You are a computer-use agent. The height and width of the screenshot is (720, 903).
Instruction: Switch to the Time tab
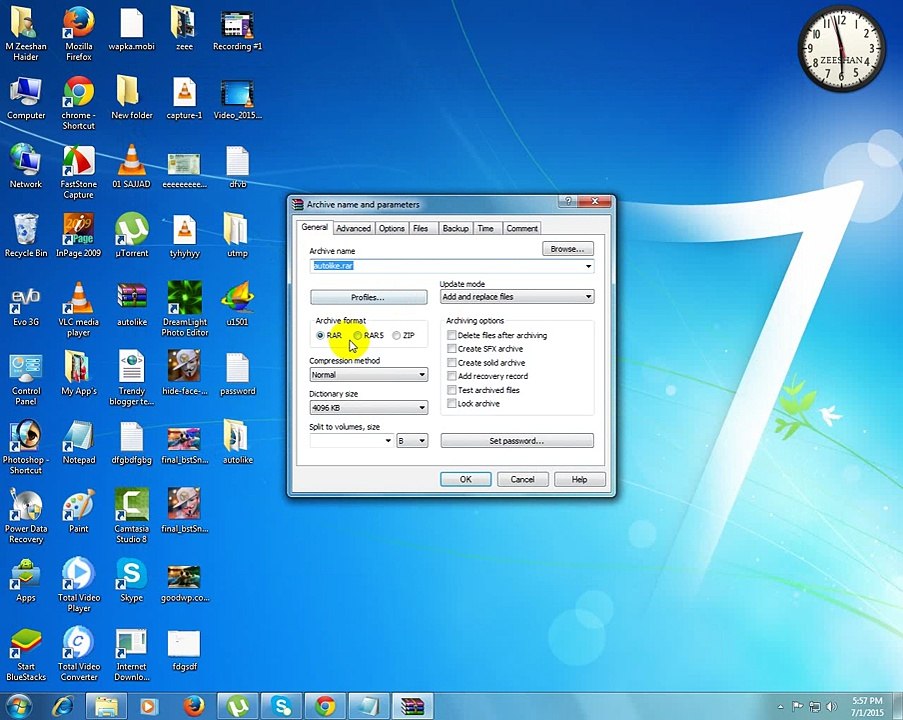click(486, 229)
